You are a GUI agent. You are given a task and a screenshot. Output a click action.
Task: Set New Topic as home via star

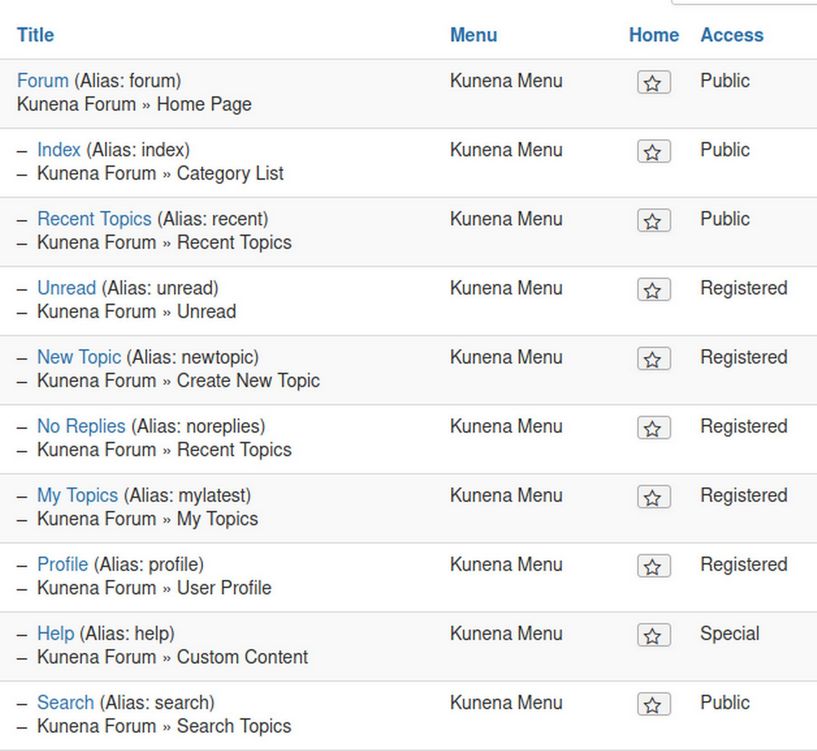point(653,359)
